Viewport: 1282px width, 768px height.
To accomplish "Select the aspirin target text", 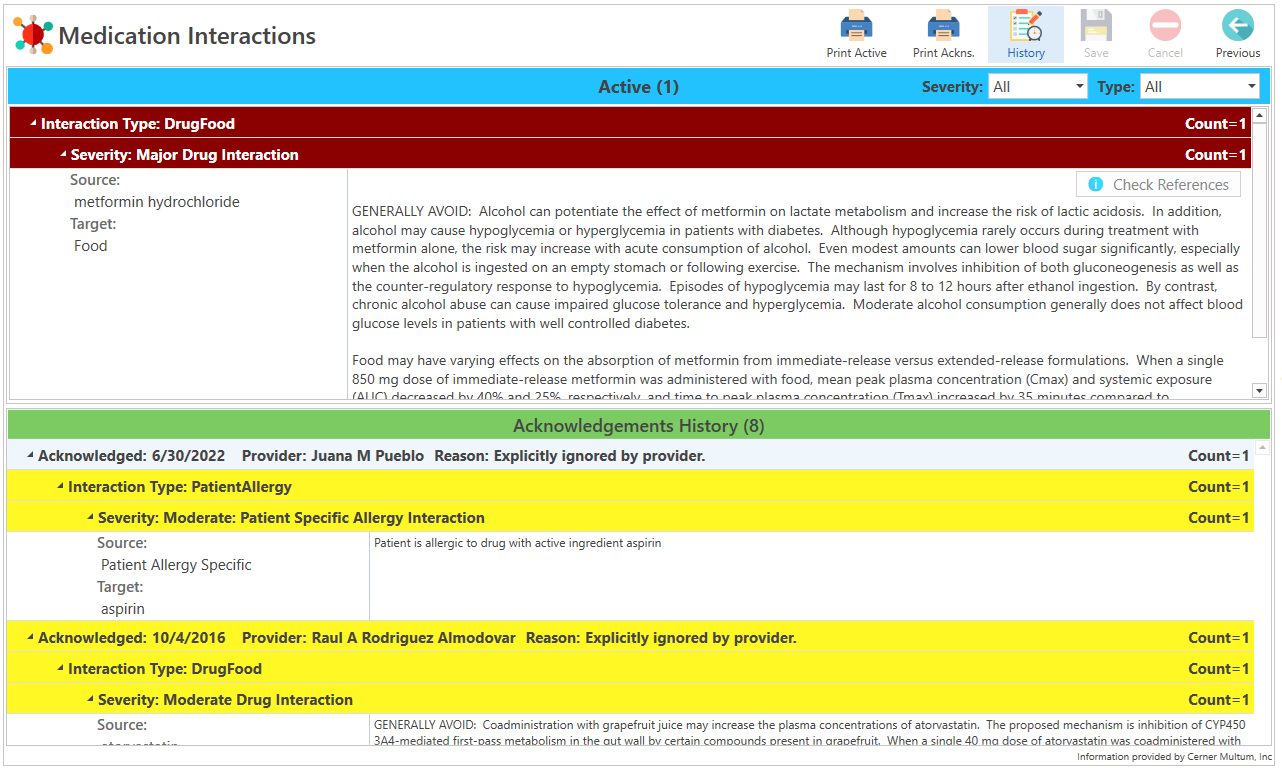I will (x=123, y=609).
